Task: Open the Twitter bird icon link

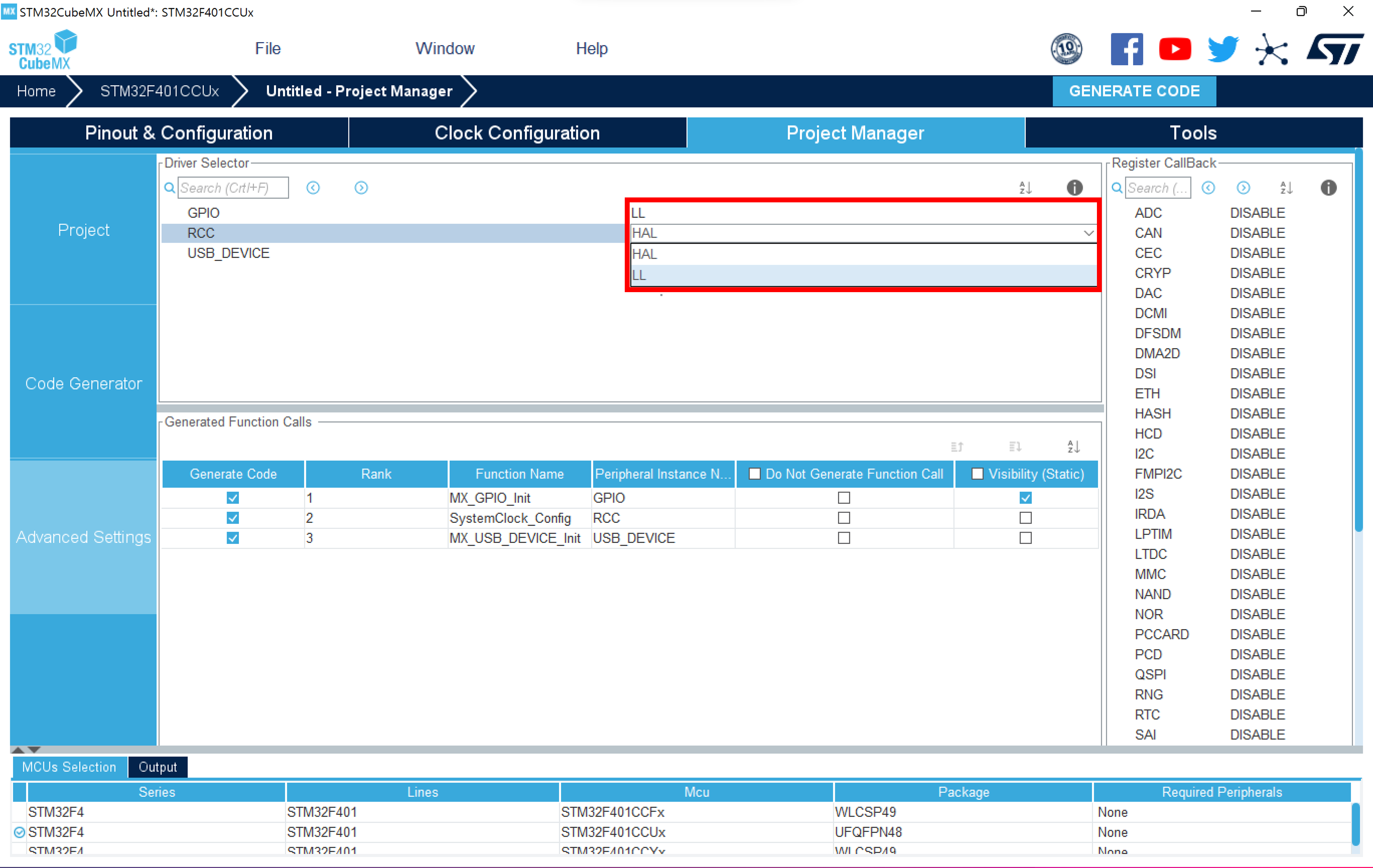Action: click(x=1223, y=49)
